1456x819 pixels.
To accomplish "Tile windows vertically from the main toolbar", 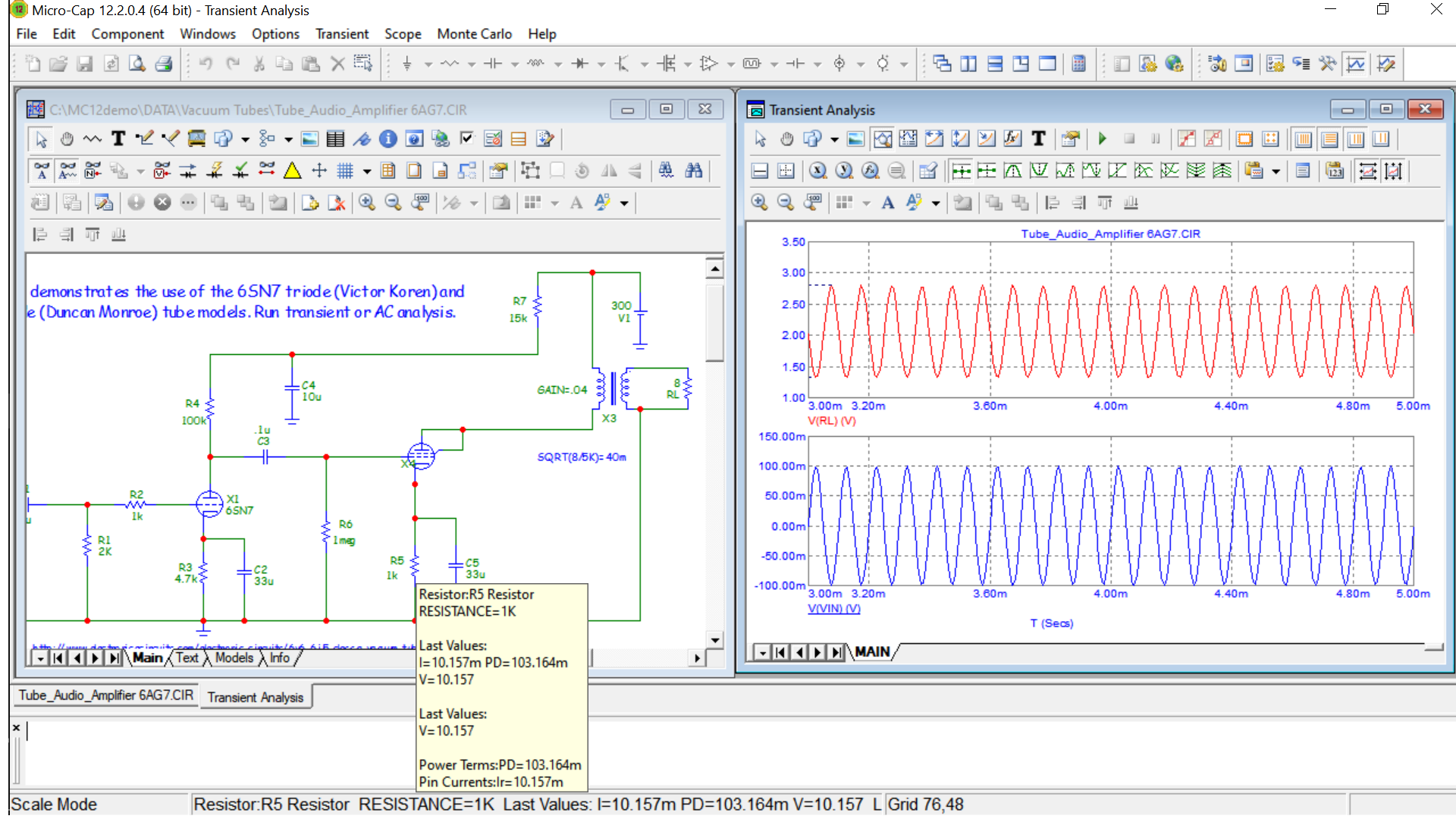I will 968,64.
